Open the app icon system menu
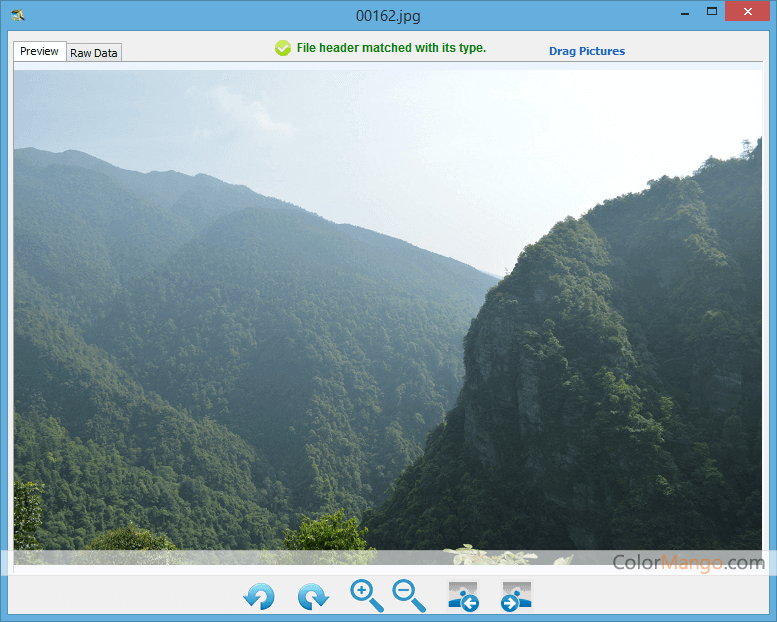777x622 pixels. click(x=17, y=15)
